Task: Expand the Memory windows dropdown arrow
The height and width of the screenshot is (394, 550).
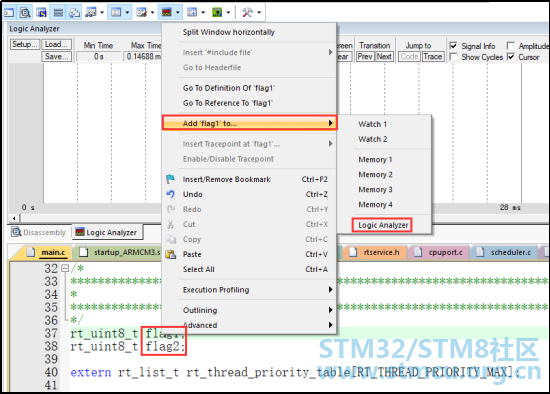Action: click(127, 13)
